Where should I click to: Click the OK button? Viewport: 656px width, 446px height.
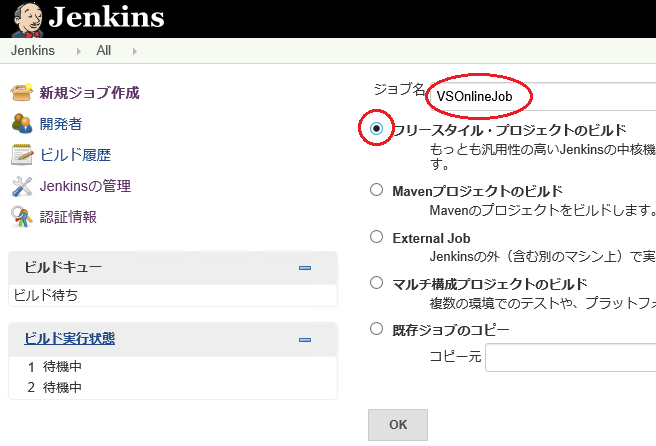pyautogui.click(x=398, y=425)
